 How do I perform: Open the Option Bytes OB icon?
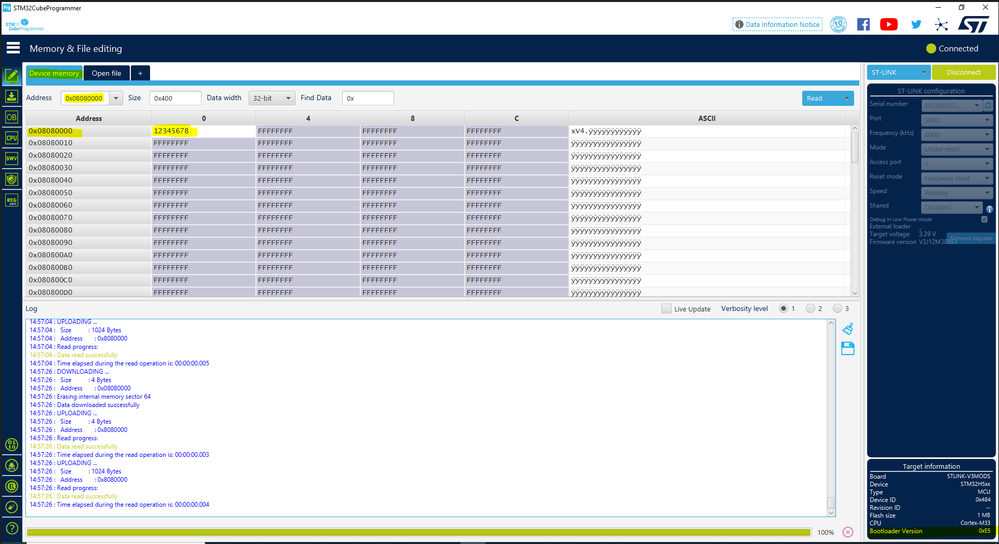point(11,117)
